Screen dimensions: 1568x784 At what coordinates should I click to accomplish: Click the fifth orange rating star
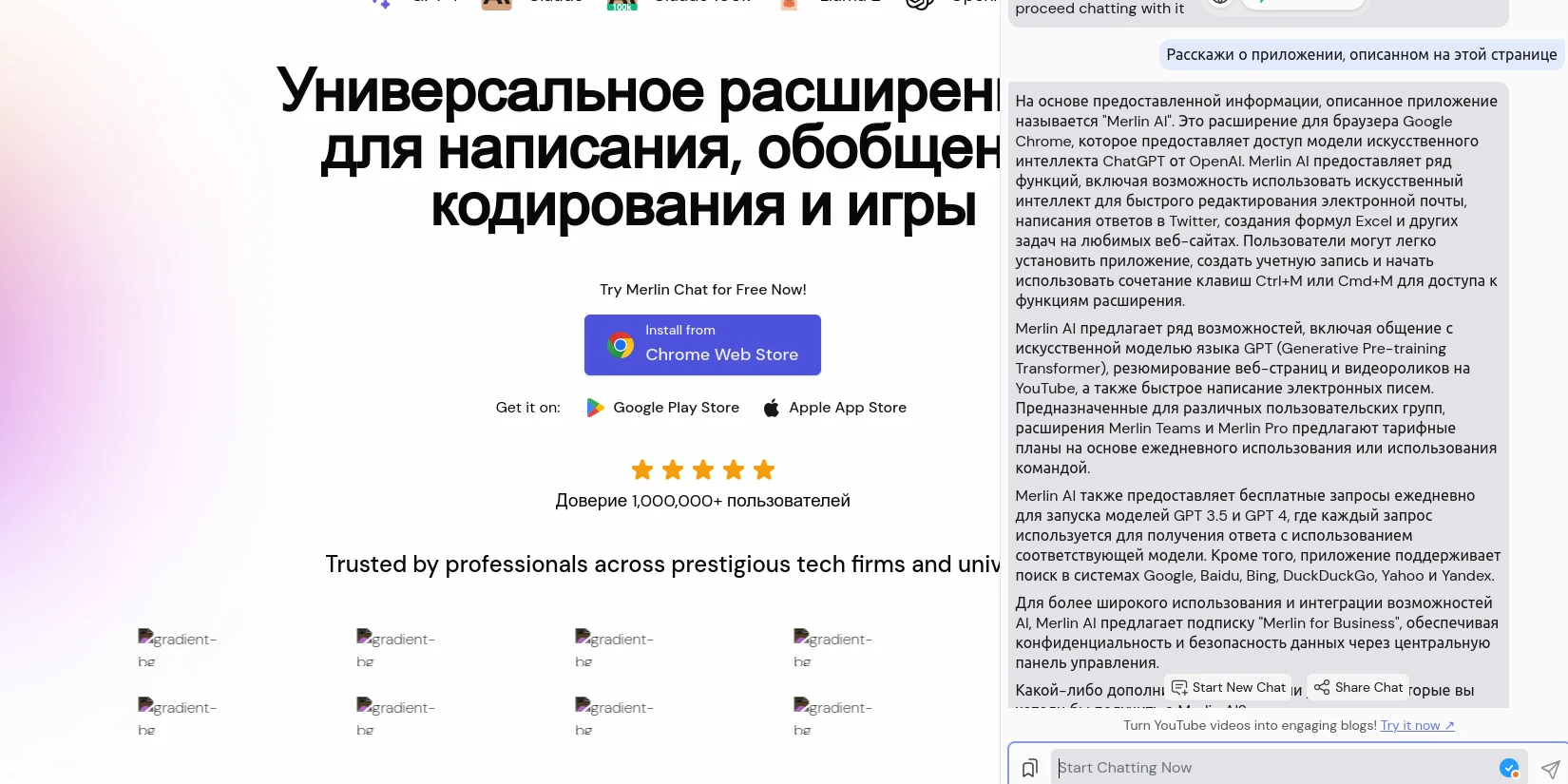tap(764, 469)
